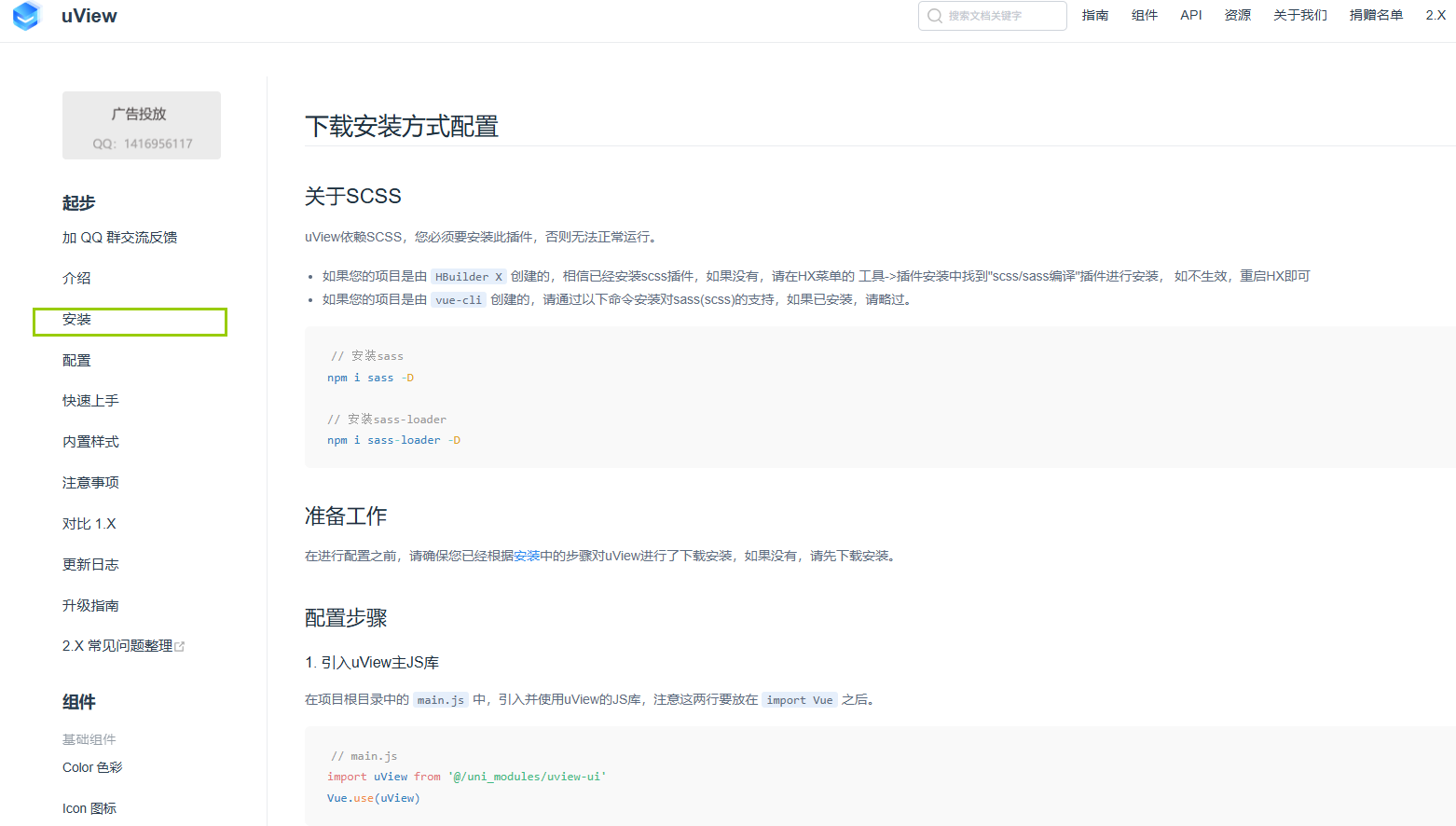Image resolution: width=1456 pixels, height=826 pixels.
Task: Expand the 2.X version dropdown
Action: (1435, 15)
